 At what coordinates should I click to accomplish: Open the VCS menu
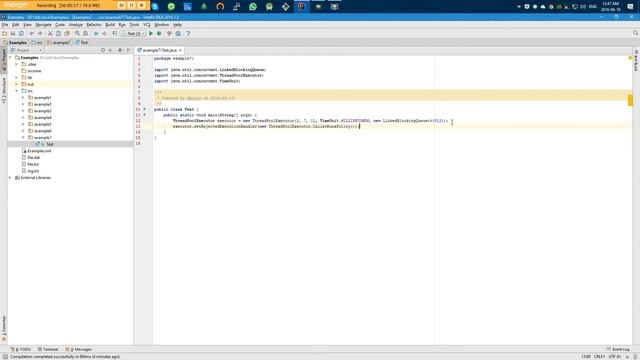click(x=147, y=25)
